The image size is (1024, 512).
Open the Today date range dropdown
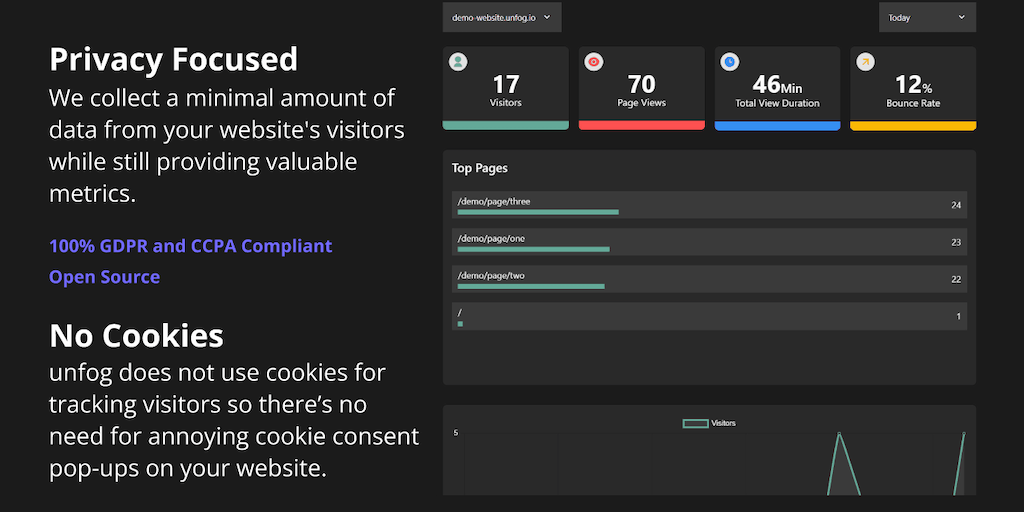927,17
